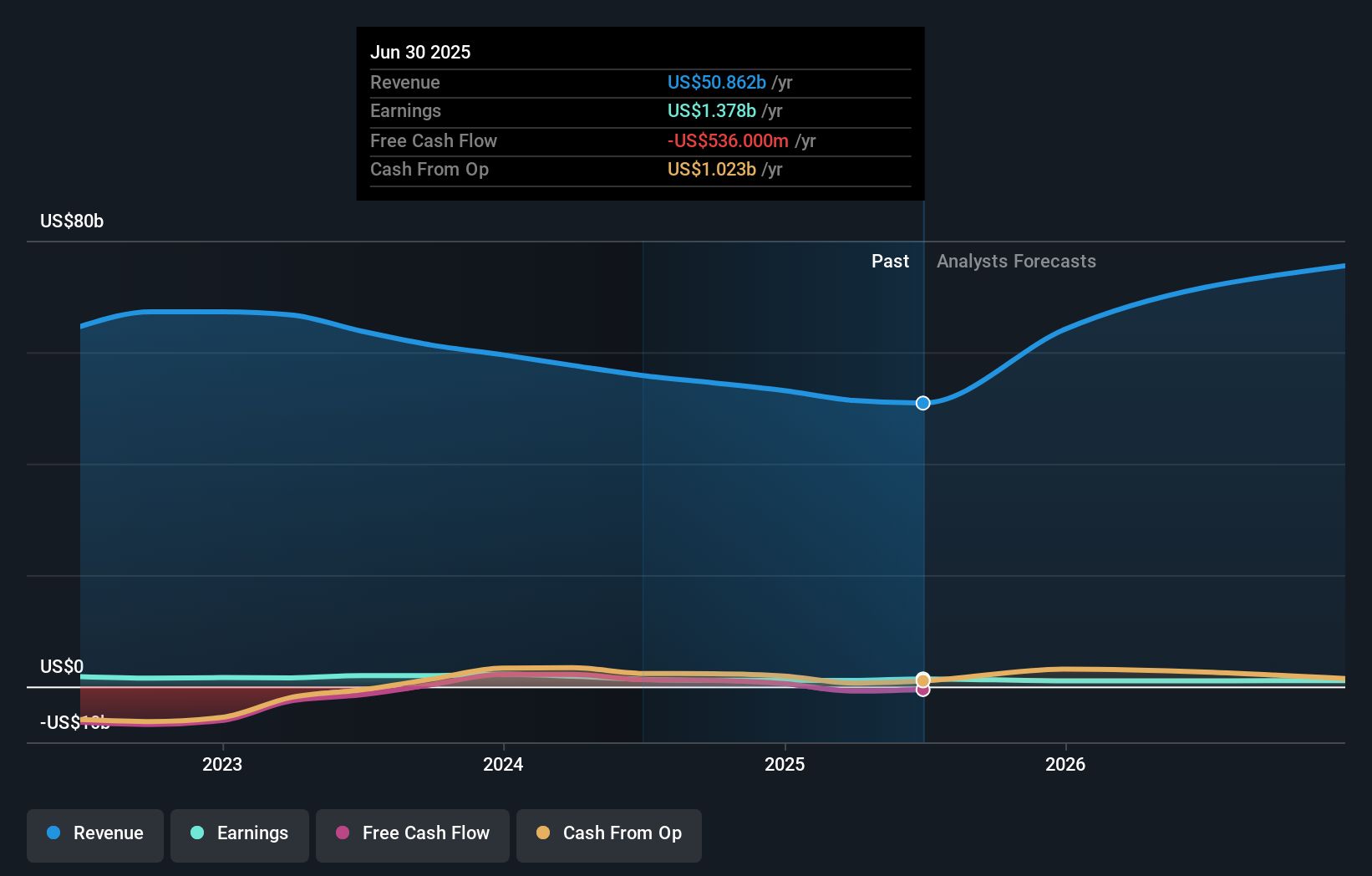Click the Jun 30 2025 tooltip date
This screenshot has height=876, width=1372.
click(420, 53)
